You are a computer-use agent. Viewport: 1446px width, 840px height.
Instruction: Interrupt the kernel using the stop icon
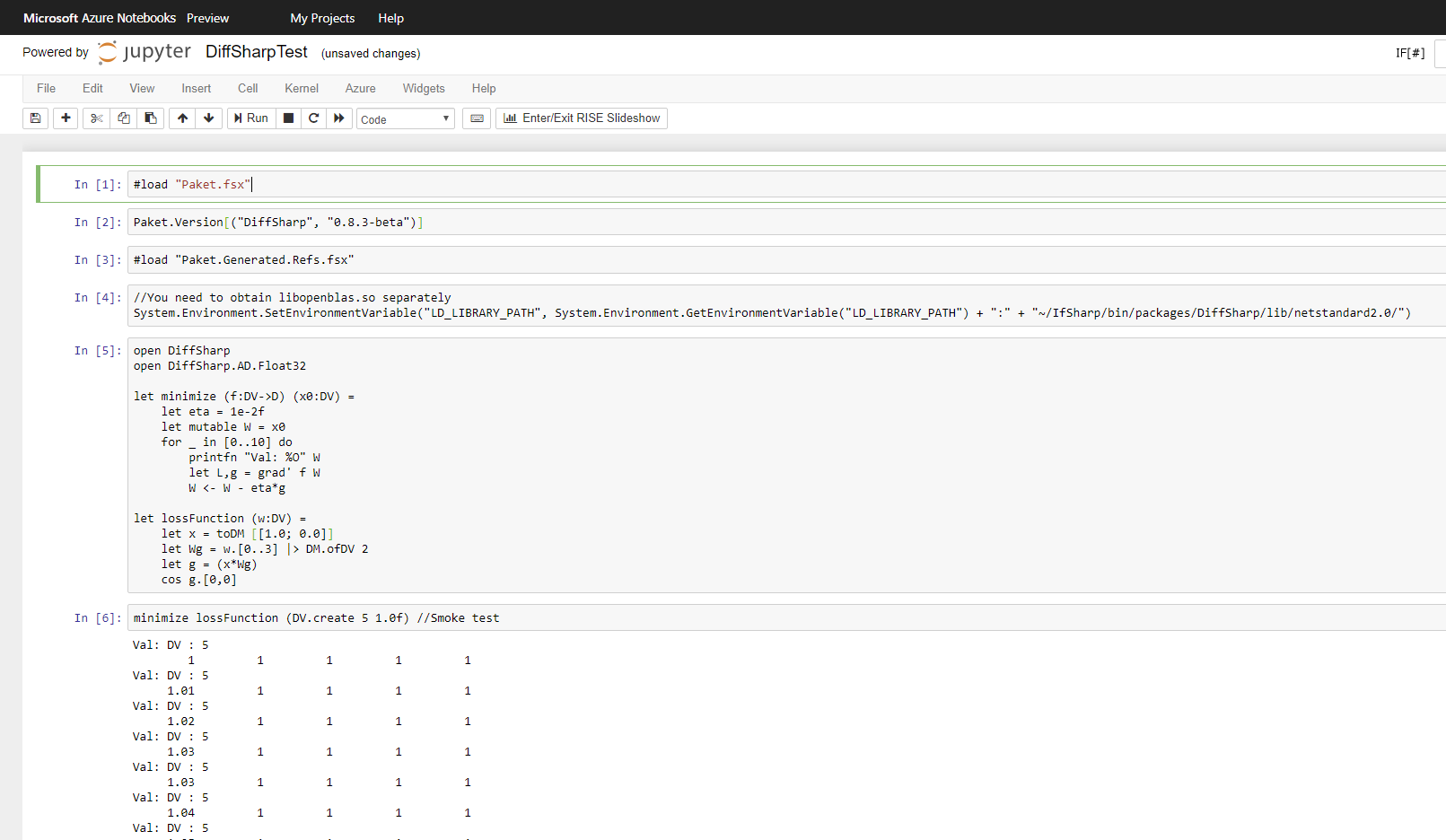pyautogui.click(x=288, y=118)
